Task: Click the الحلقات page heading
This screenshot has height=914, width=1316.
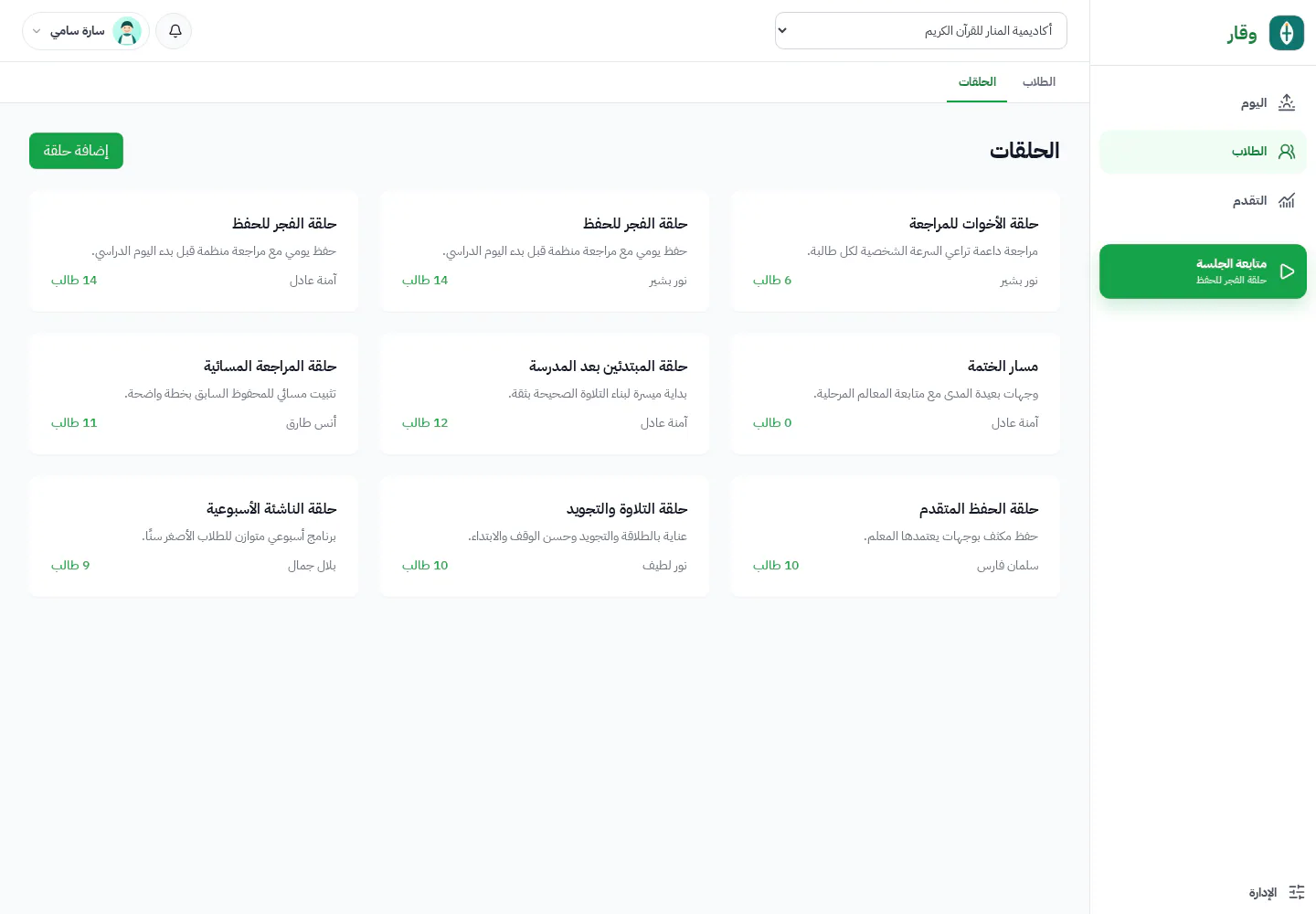Action: pyautogui.click(x=1024, y=151)
